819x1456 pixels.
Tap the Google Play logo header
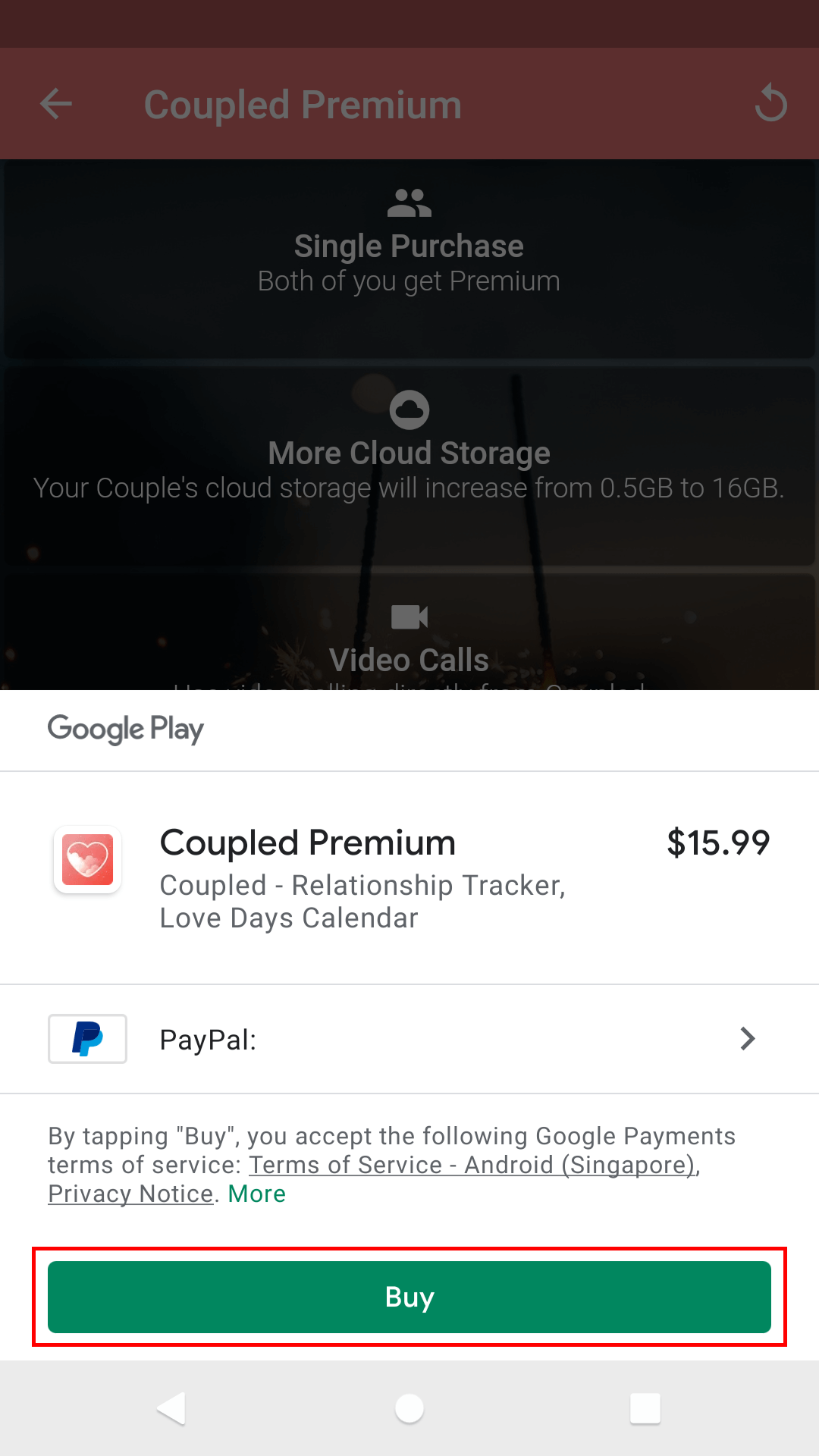(x=126, y=729)
